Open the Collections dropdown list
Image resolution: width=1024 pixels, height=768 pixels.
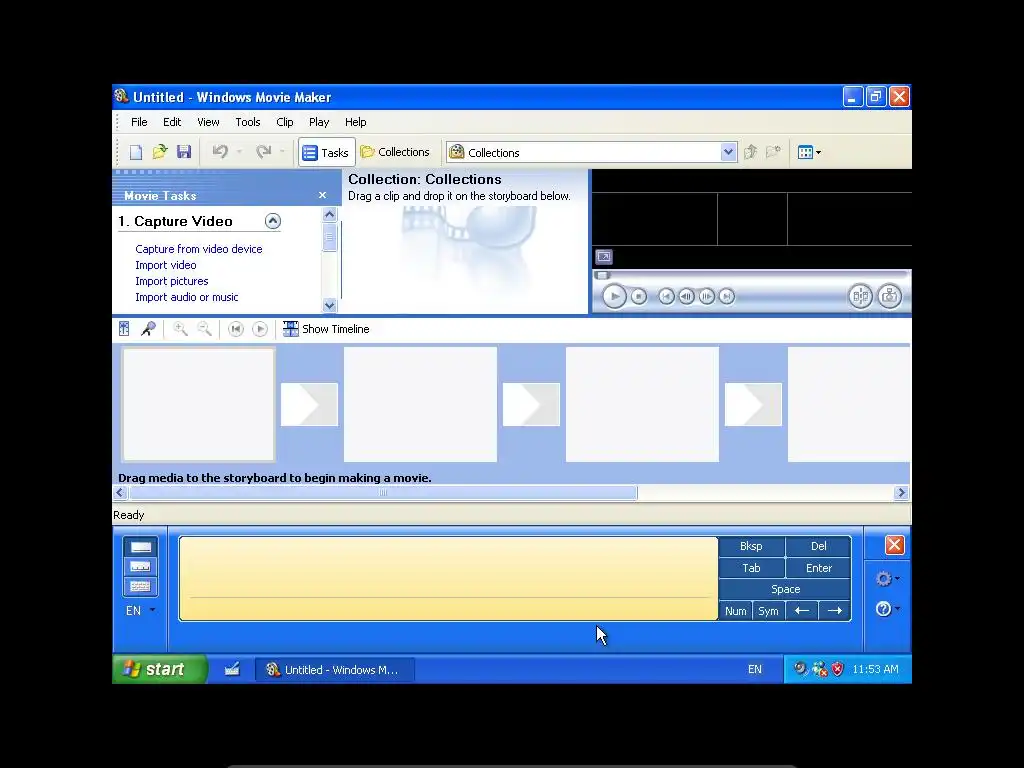tap(728, 152)
